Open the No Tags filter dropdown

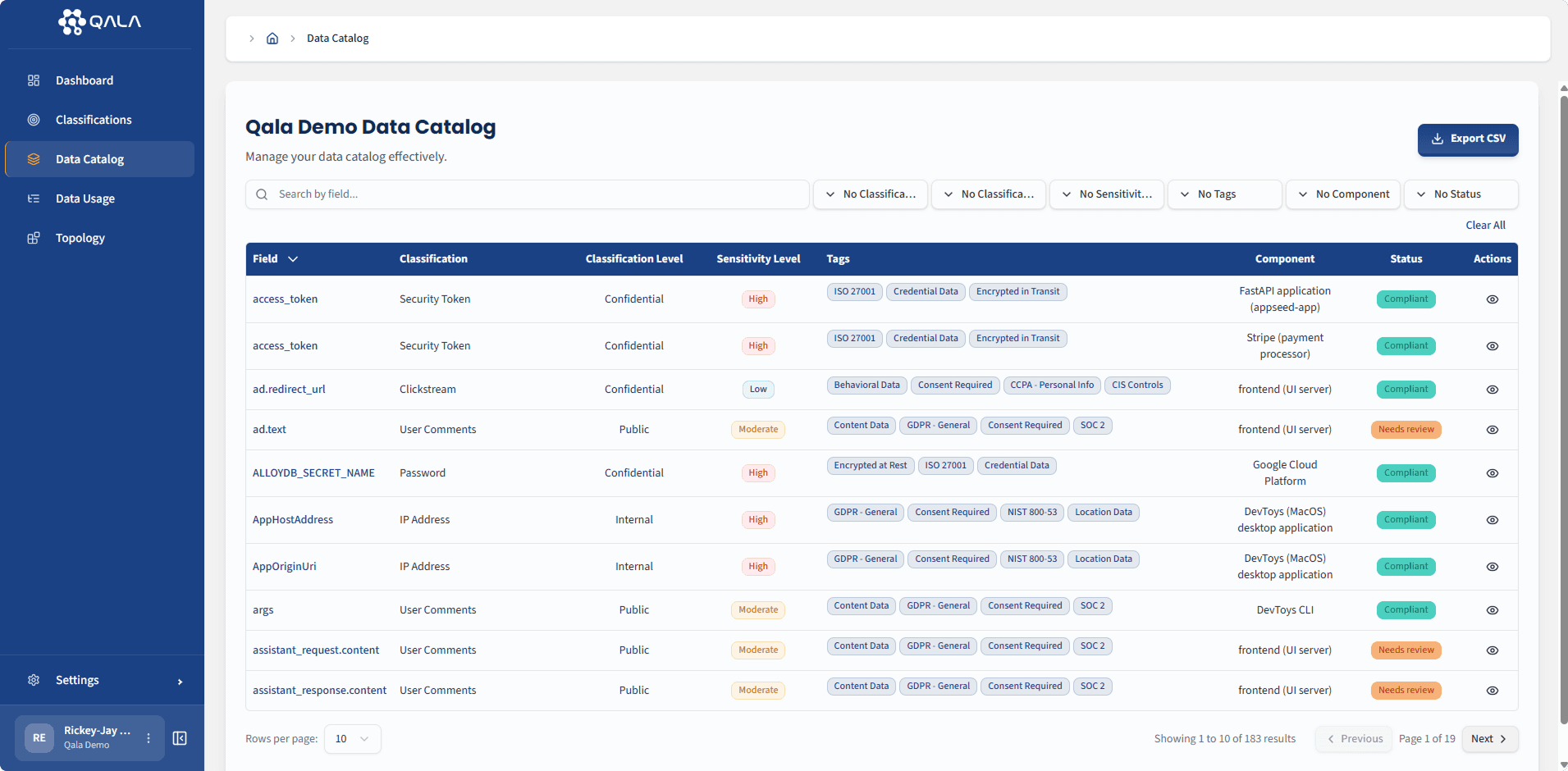[x=1223, y=194]
